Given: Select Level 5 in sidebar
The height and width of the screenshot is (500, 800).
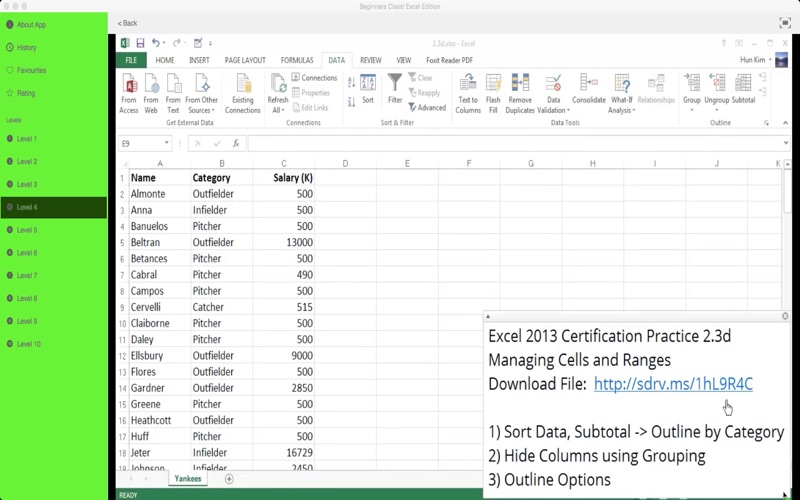Looking at the screenshot, I should point(27,230).
